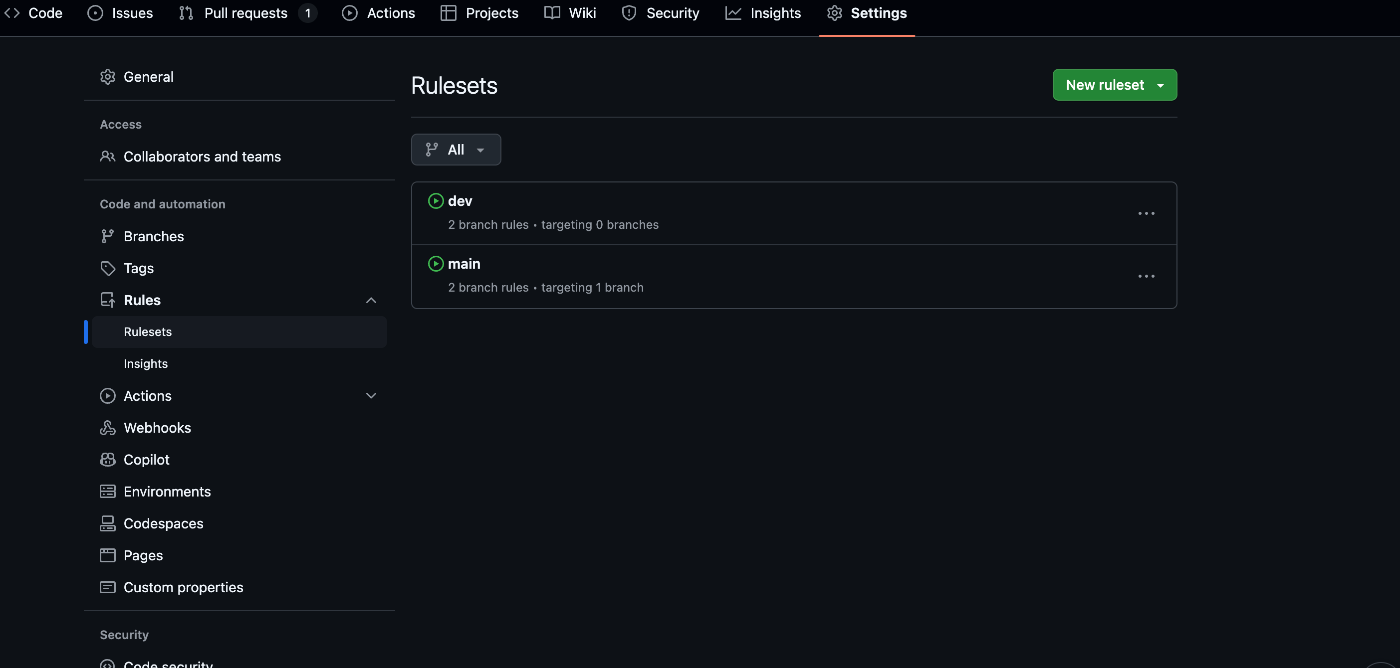
Task: Switch to the Projects tab
Action: click(480, 13)
